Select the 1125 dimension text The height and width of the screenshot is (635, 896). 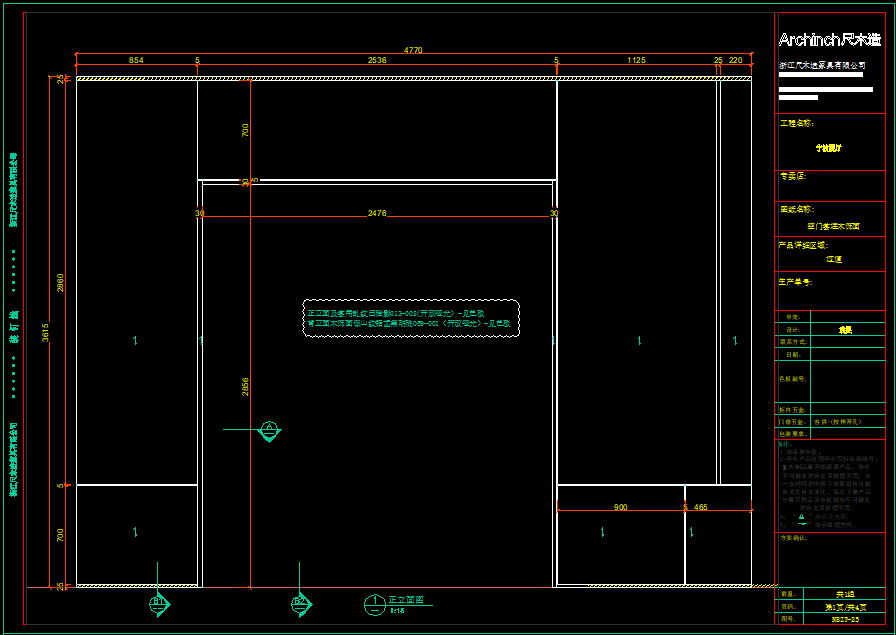[x=636, y=60]
